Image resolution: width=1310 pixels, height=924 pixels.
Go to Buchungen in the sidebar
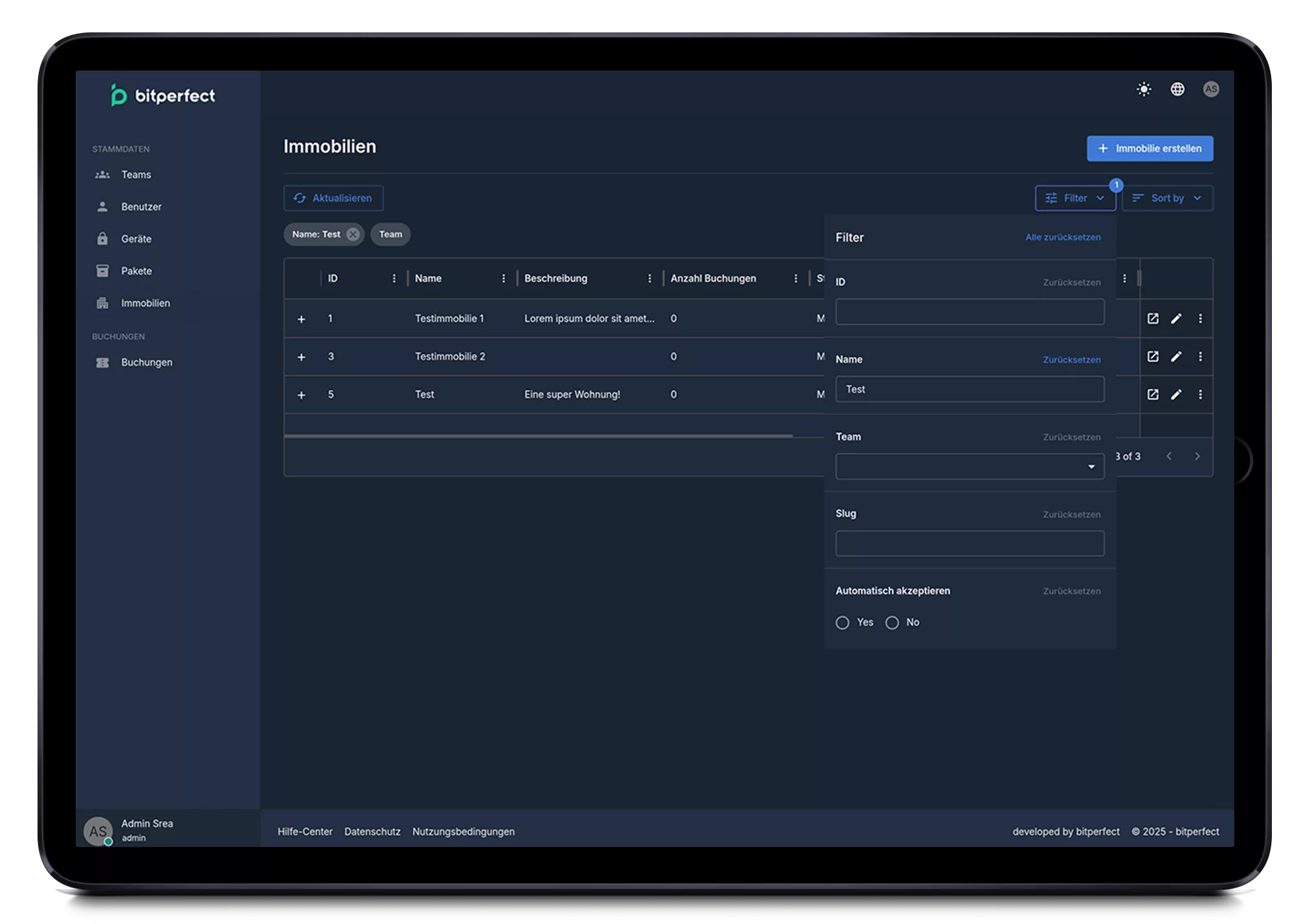(146, 362)
